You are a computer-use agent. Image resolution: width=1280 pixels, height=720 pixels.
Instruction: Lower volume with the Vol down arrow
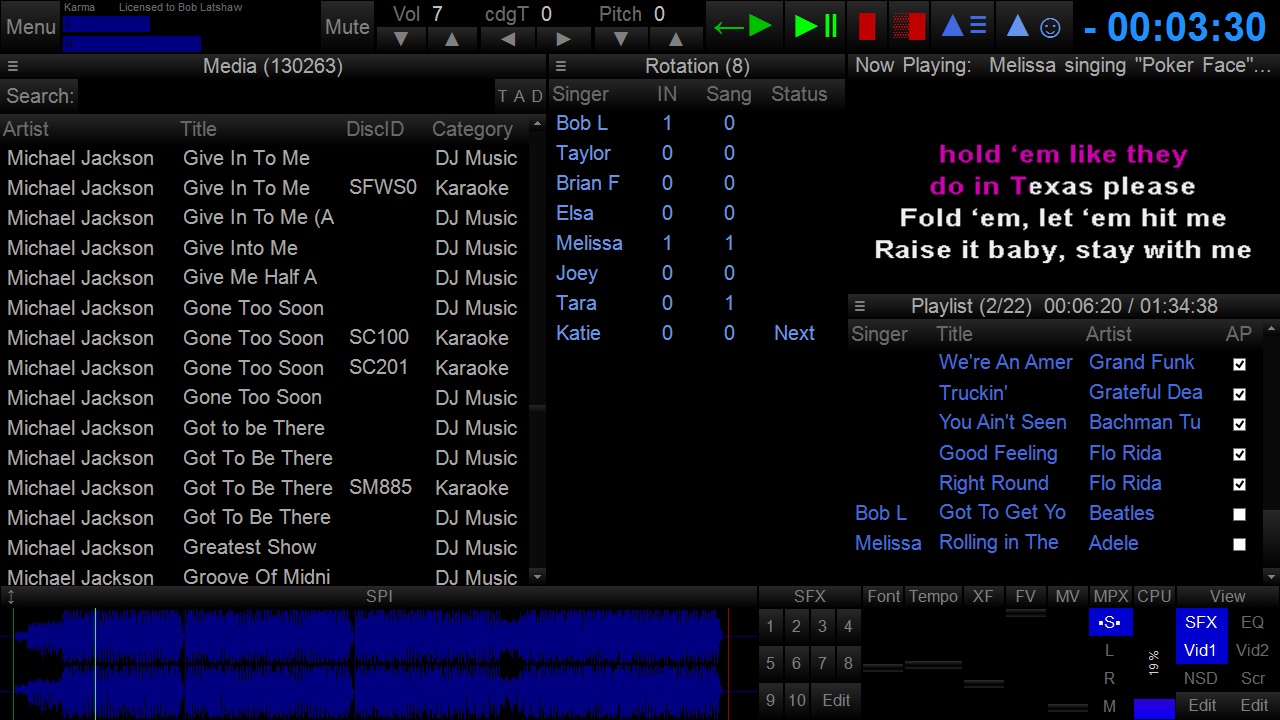tap(401, 40)
